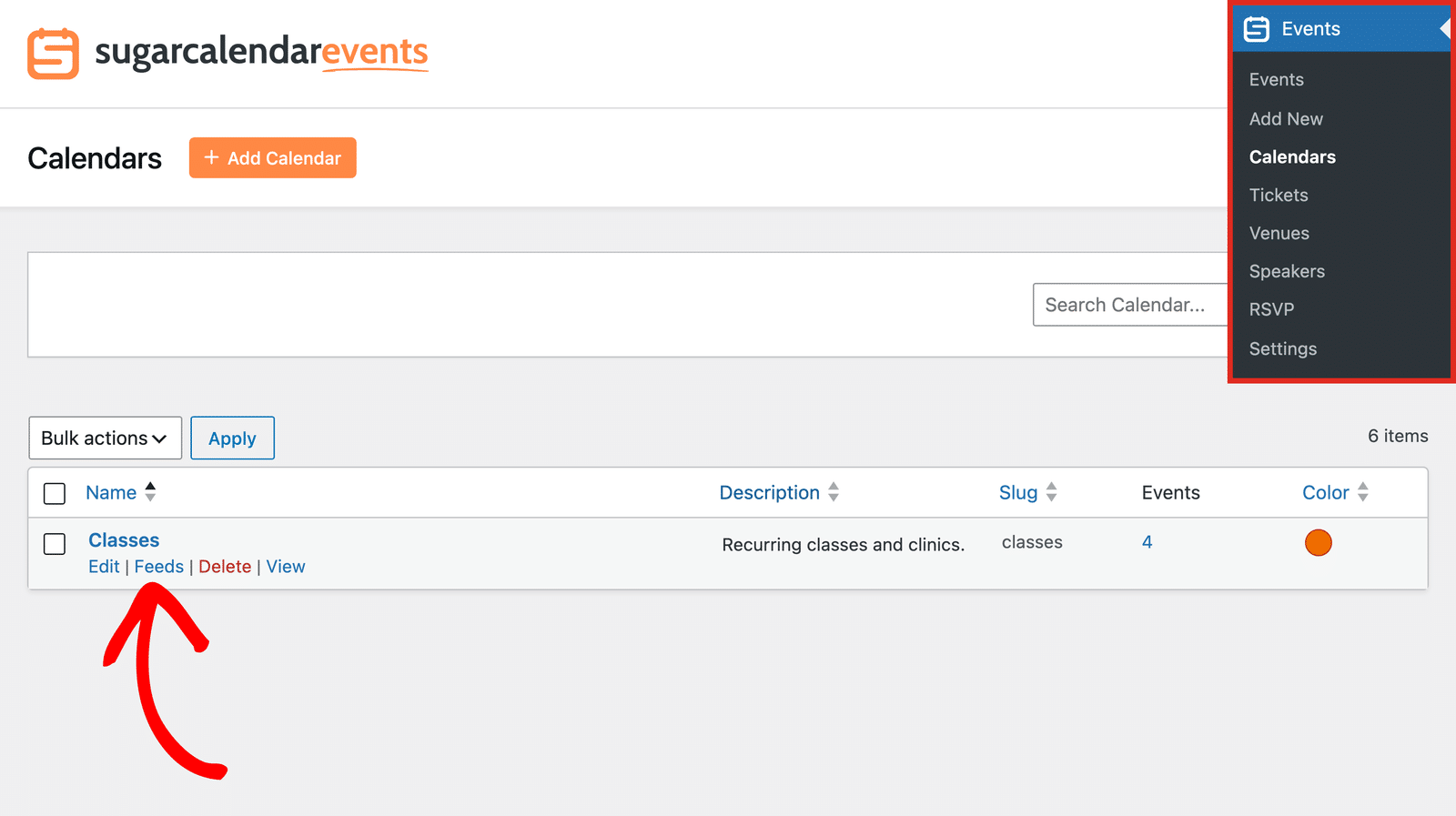Click Feeds under the Classes calendar
Viewport: 1456px width, 816px height.
[159, 567]
